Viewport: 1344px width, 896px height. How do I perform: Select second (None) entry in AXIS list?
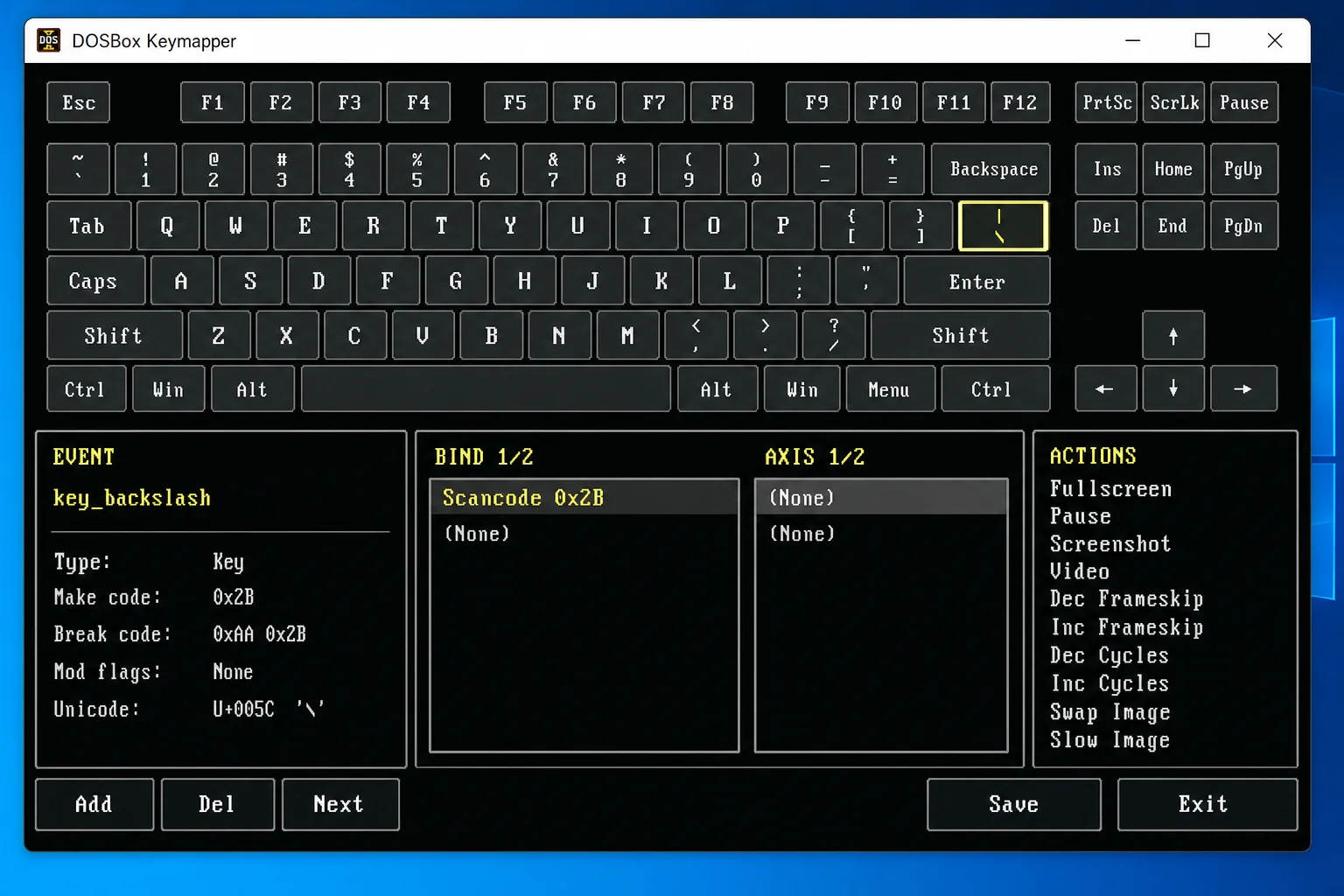pos(881,534)
